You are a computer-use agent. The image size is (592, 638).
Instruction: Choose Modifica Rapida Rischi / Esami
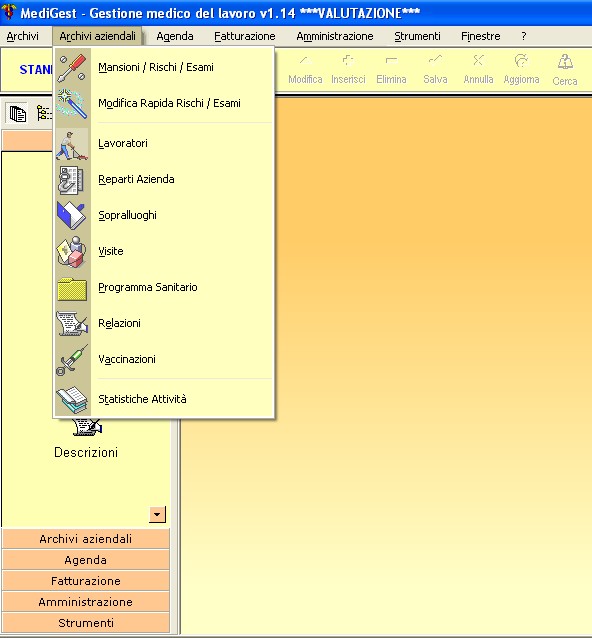click(x=164, y=103)
